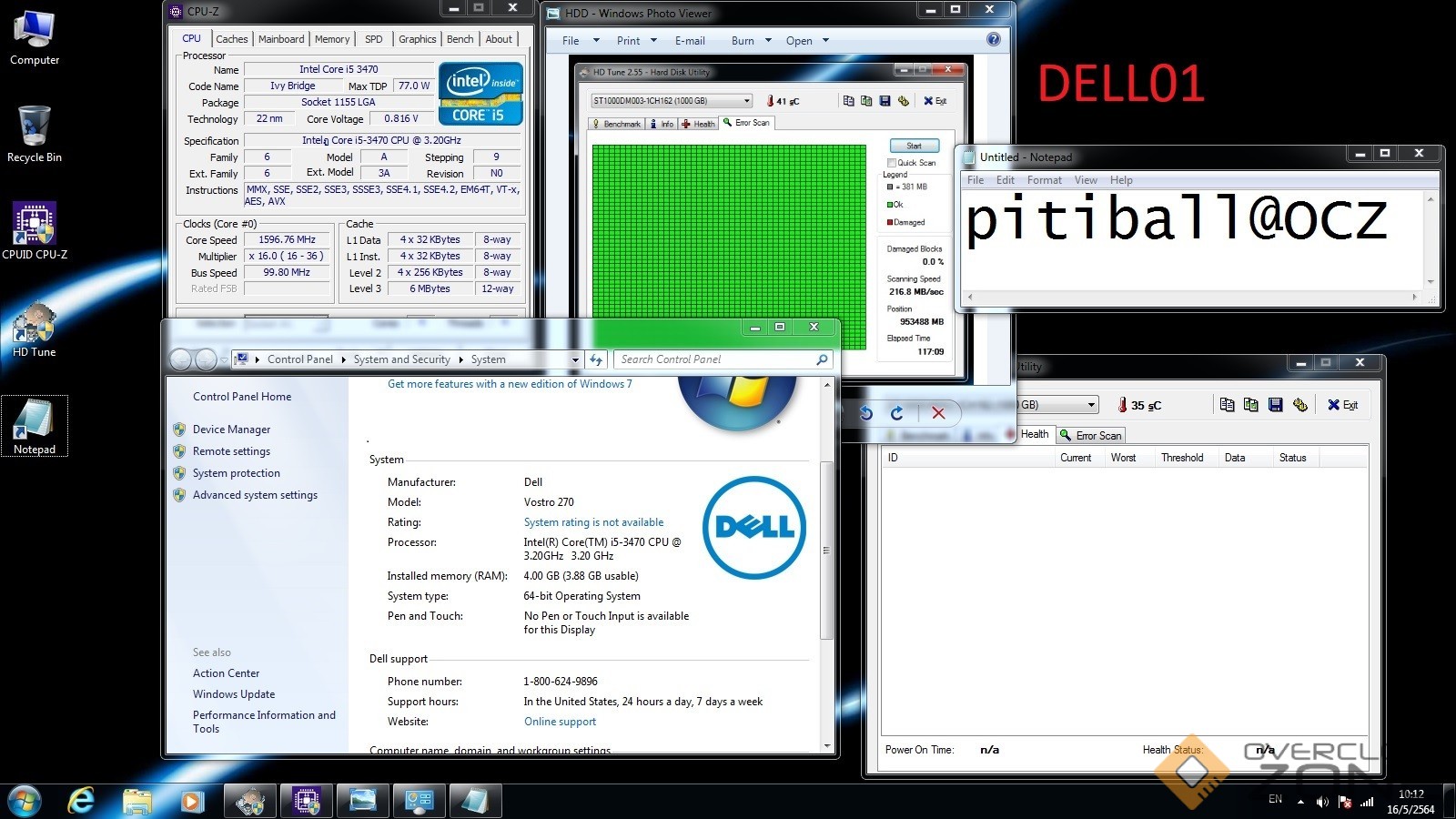Click the Control Panel address bar refresh icon
This screenshot has height=819, width=1456.
pos(596,359)
